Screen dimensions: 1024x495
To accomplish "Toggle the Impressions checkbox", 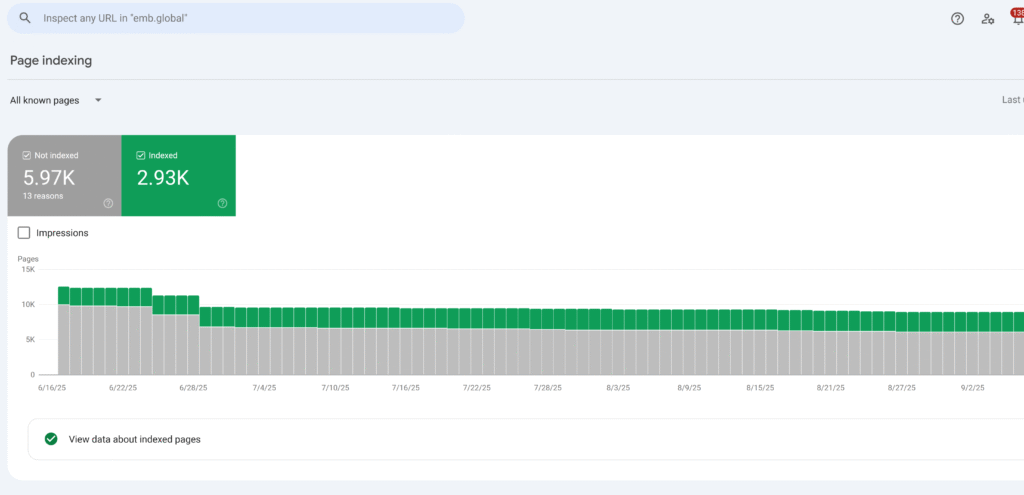I will [24, 232].
